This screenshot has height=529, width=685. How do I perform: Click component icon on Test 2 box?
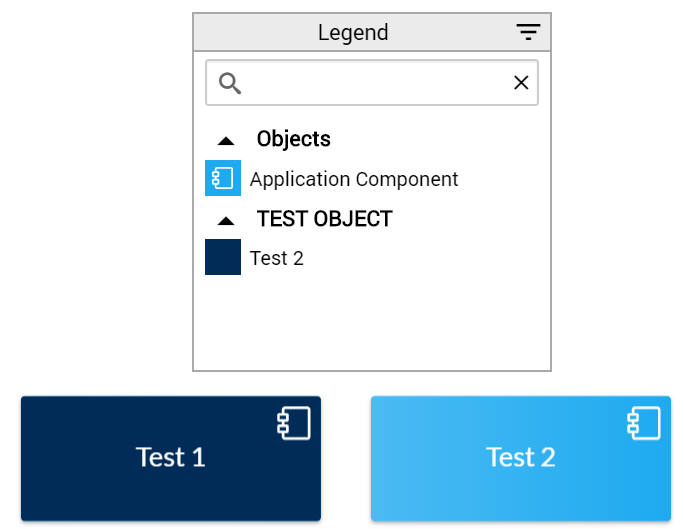coord(643,423)
